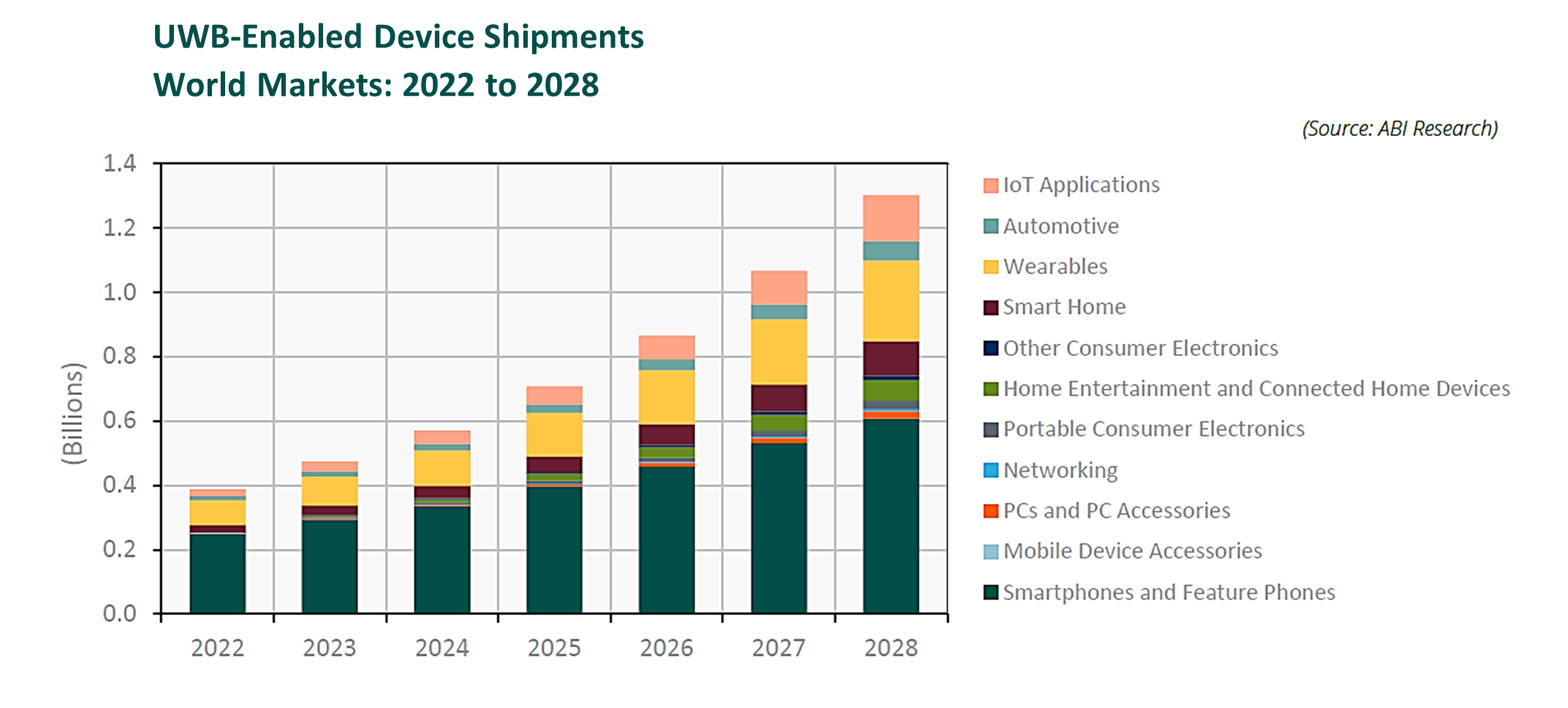Click the Other Consumer Electronics legend label
The height and width of the screenshot is (708, 1568).
(1140, 348)
